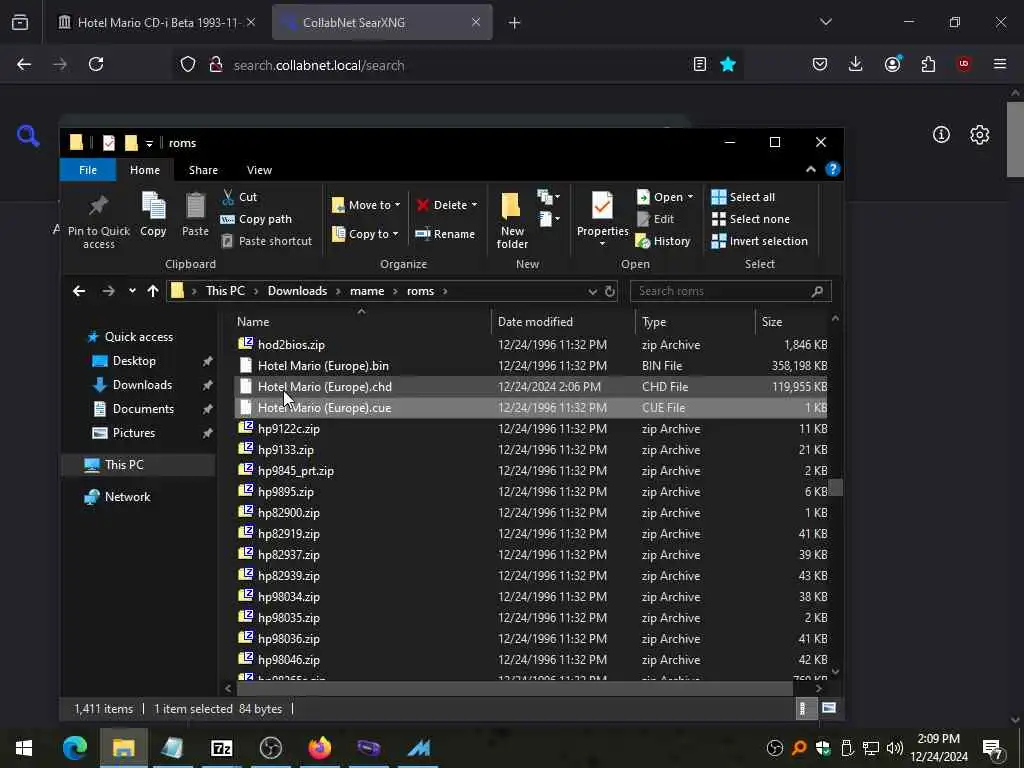Expand address bar history dropdown

click(x=592, y=291)
